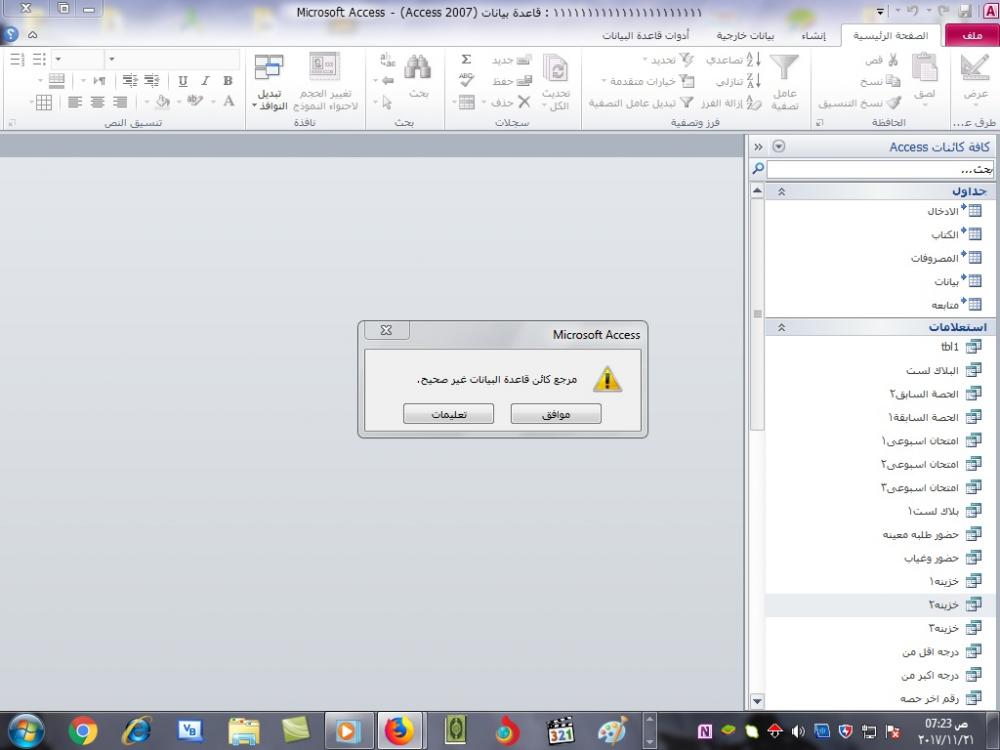The image size is (1000, 750).
Task: Sort descending with تنازلي icon
Action: coord(753,81)
